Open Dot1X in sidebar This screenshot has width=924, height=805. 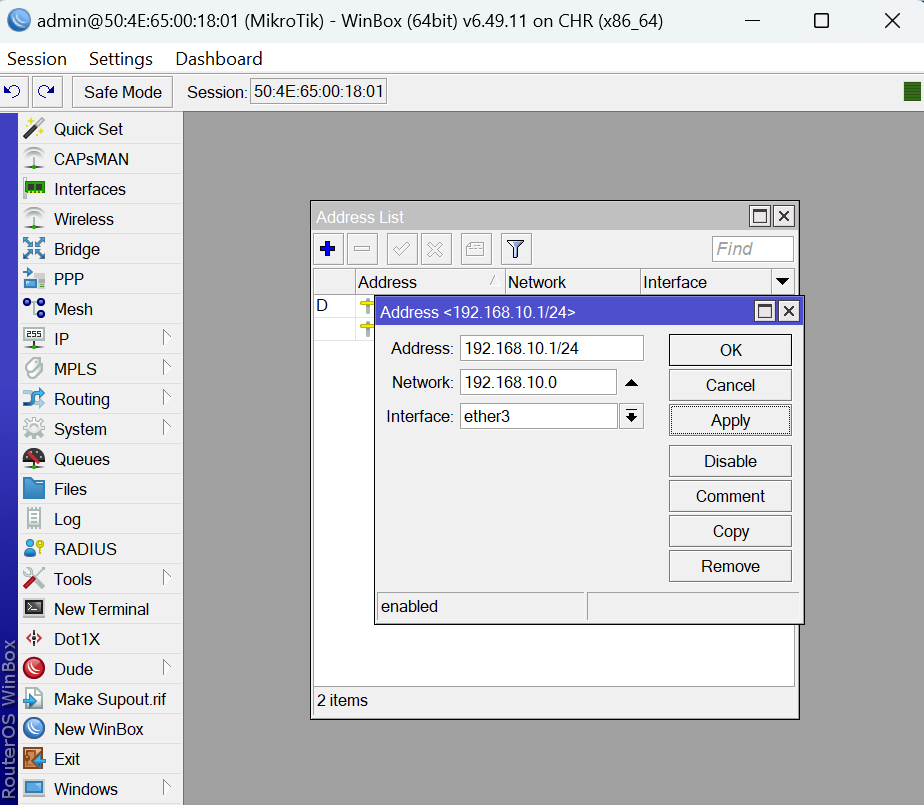click(100, 639)
